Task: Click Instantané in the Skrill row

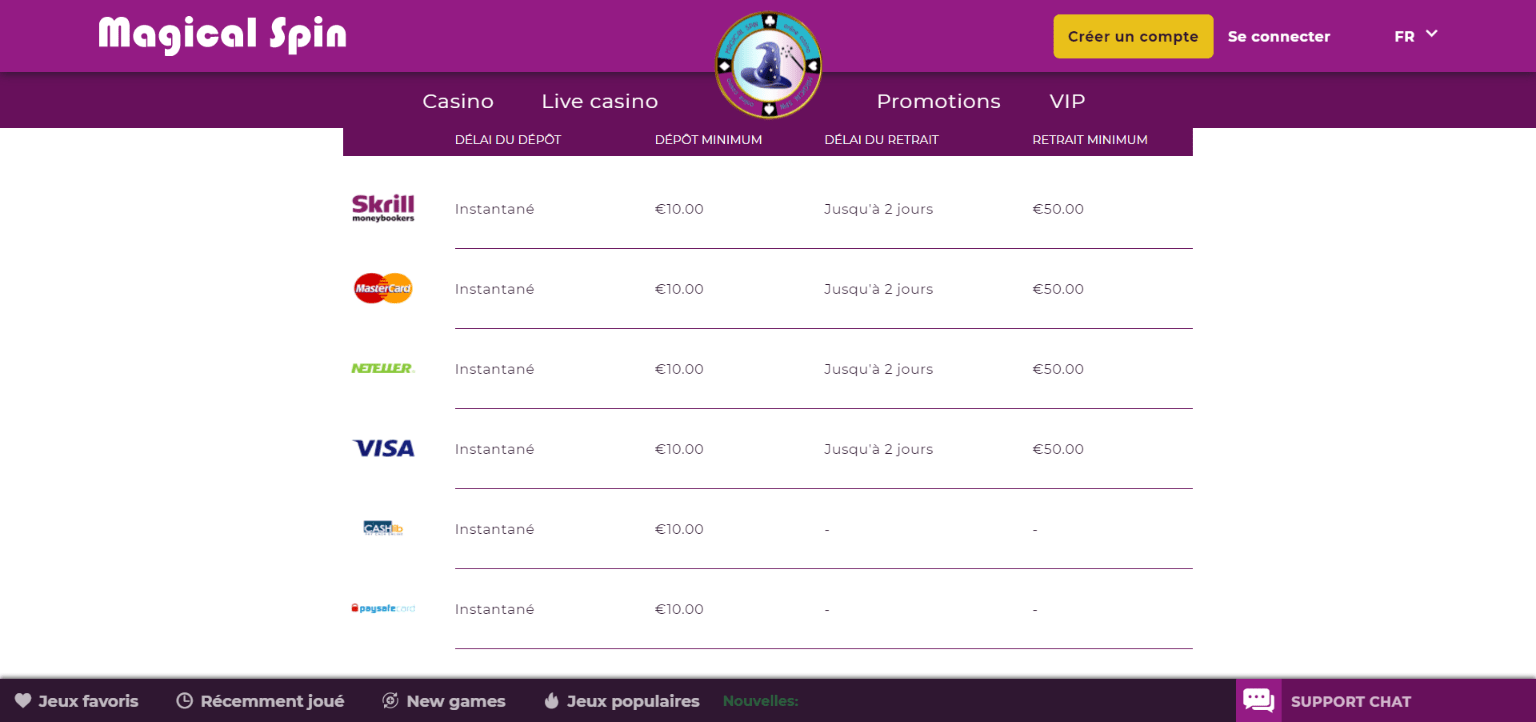Action: click(x=495, y=209)
